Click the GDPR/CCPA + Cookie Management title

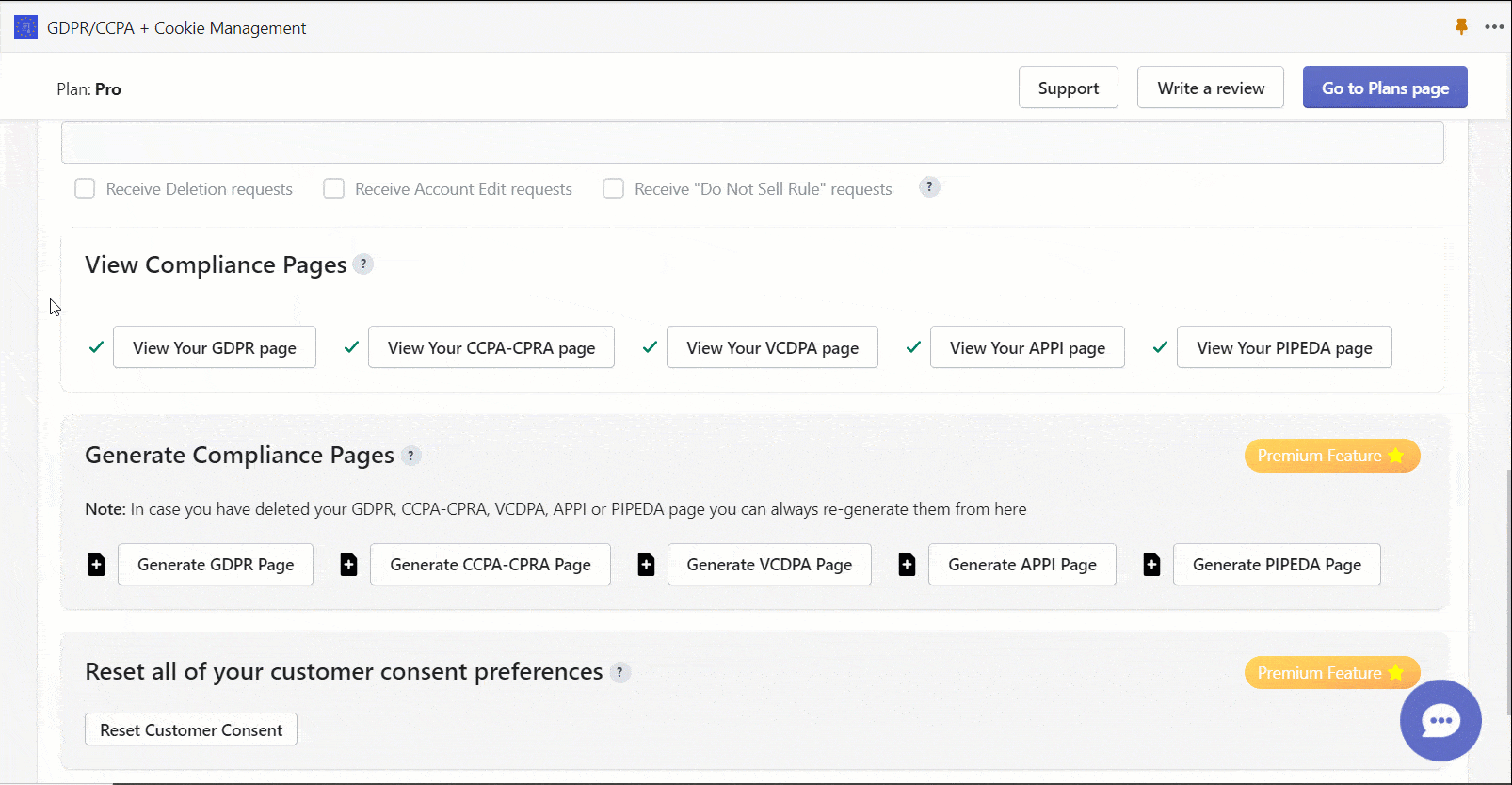click(176, 28)
